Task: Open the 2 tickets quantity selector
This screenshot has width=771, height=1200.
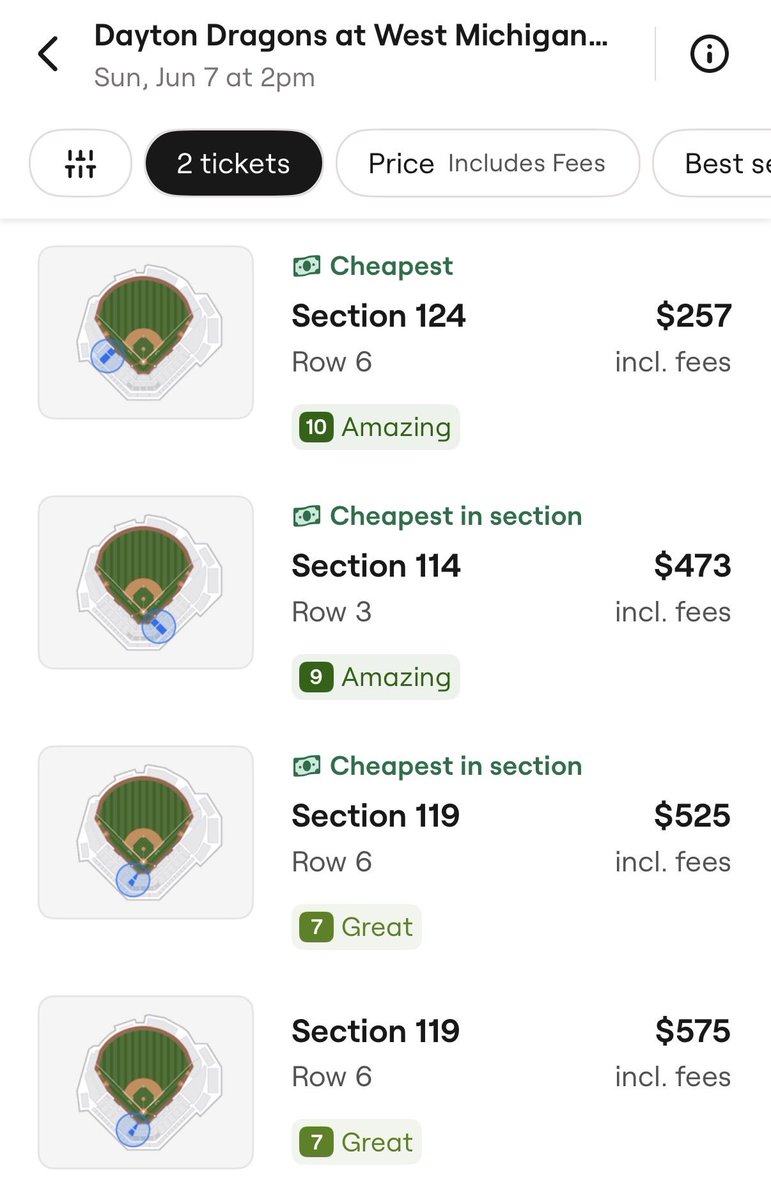Action: point(234,163)
